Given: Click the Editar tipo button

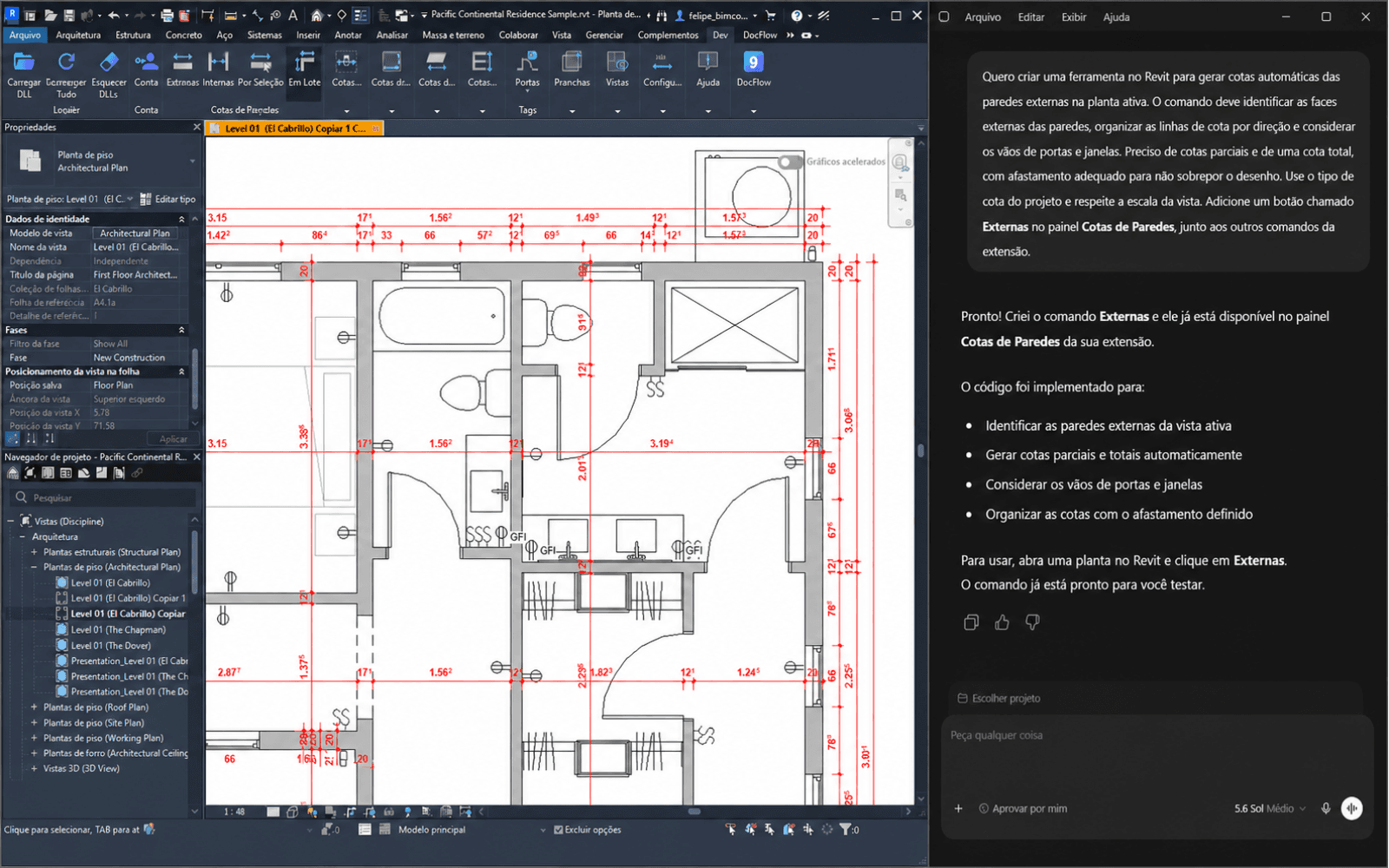Looking at the screenshot, I should pyautogui.click(x=168, y=199).
